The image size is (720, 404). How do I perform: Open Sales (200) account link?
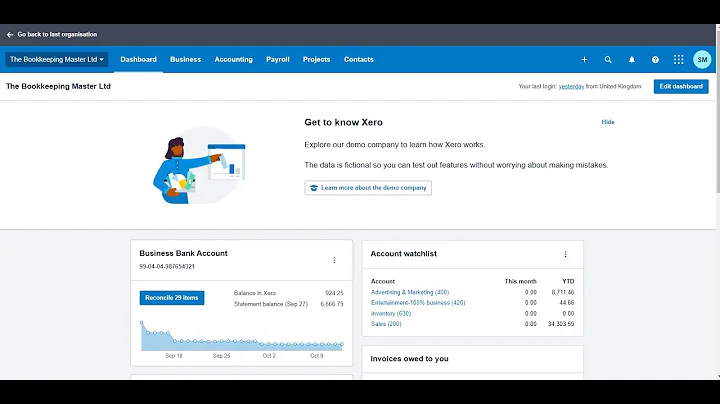[386, 324]
